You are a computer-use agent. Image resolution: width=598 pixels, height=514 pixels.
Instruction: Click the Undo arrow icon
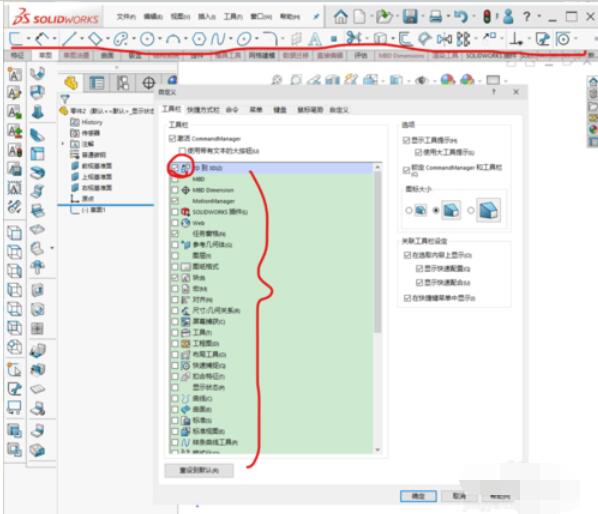tap(461, 16)
